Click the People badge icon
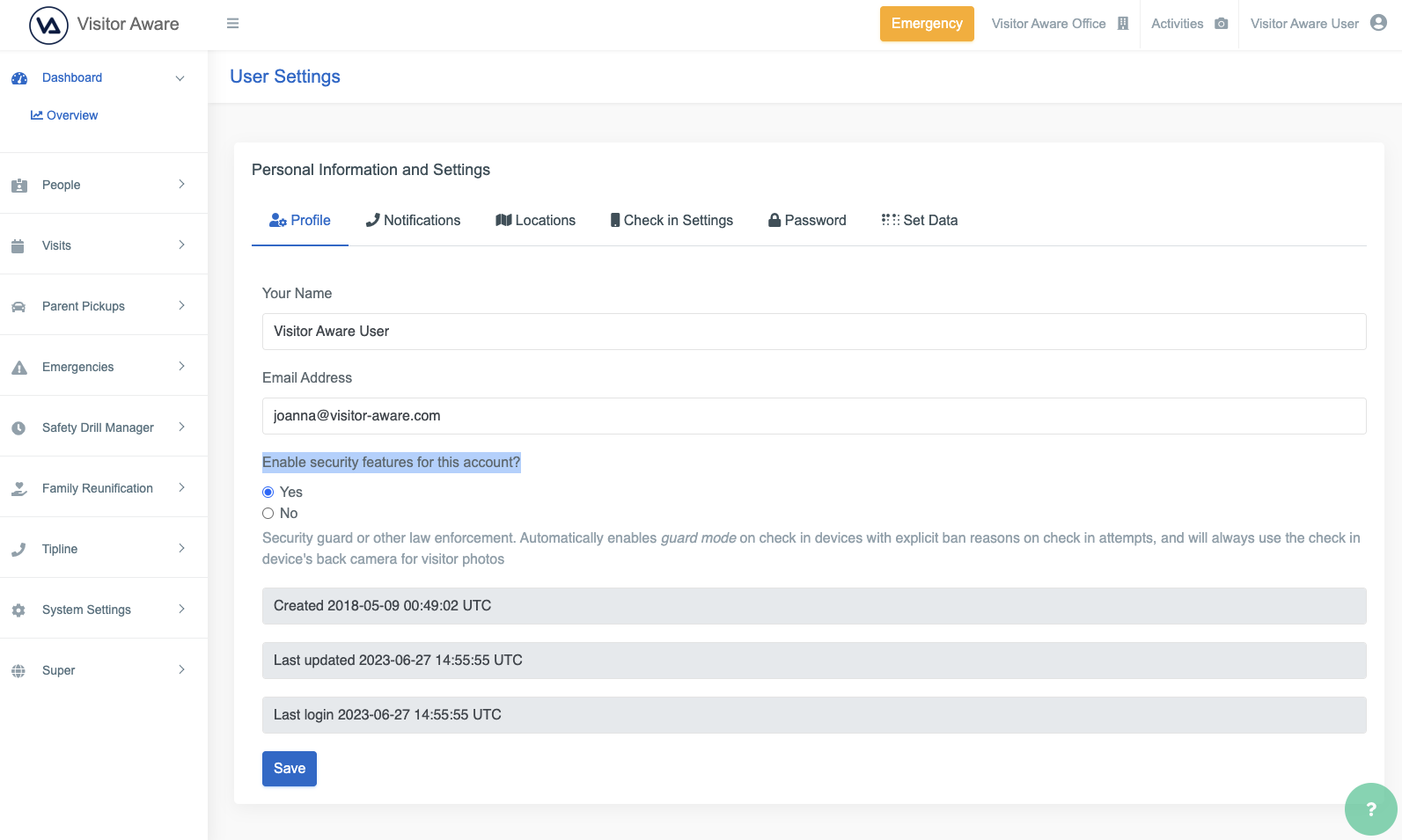This screenshot has height=840, width=1402. [19, 186]
